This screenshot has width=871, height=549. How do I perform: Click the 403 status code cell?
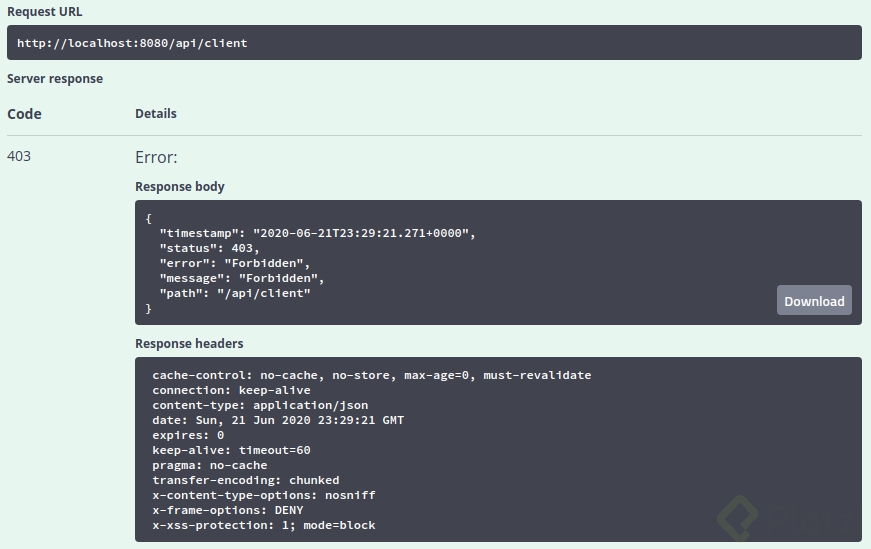pos(19,156)
